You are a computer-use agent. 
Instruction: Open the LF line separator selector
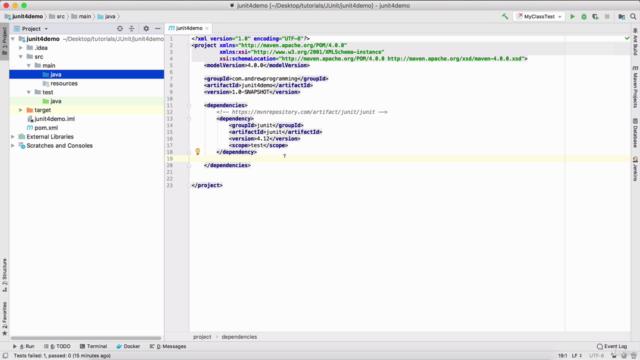tap(576, 356)
